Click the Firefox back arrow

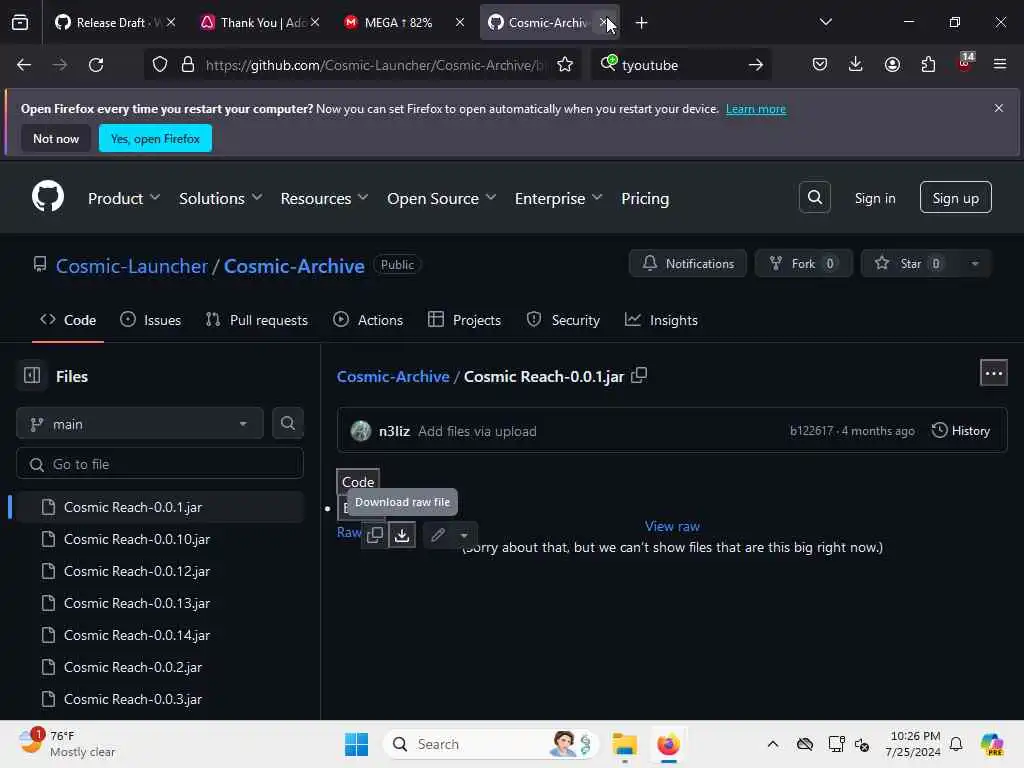pos(24,65)
